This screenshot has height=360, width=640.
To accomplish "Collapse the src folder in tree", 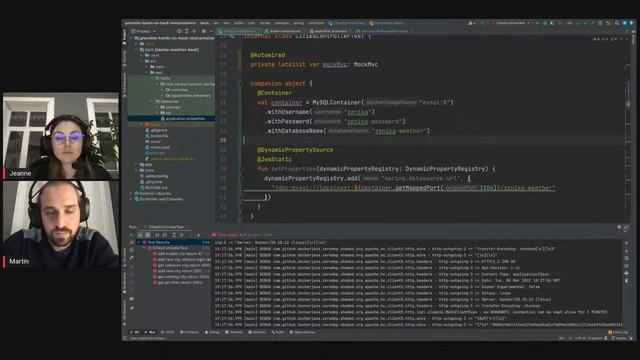I will (142, 61).
